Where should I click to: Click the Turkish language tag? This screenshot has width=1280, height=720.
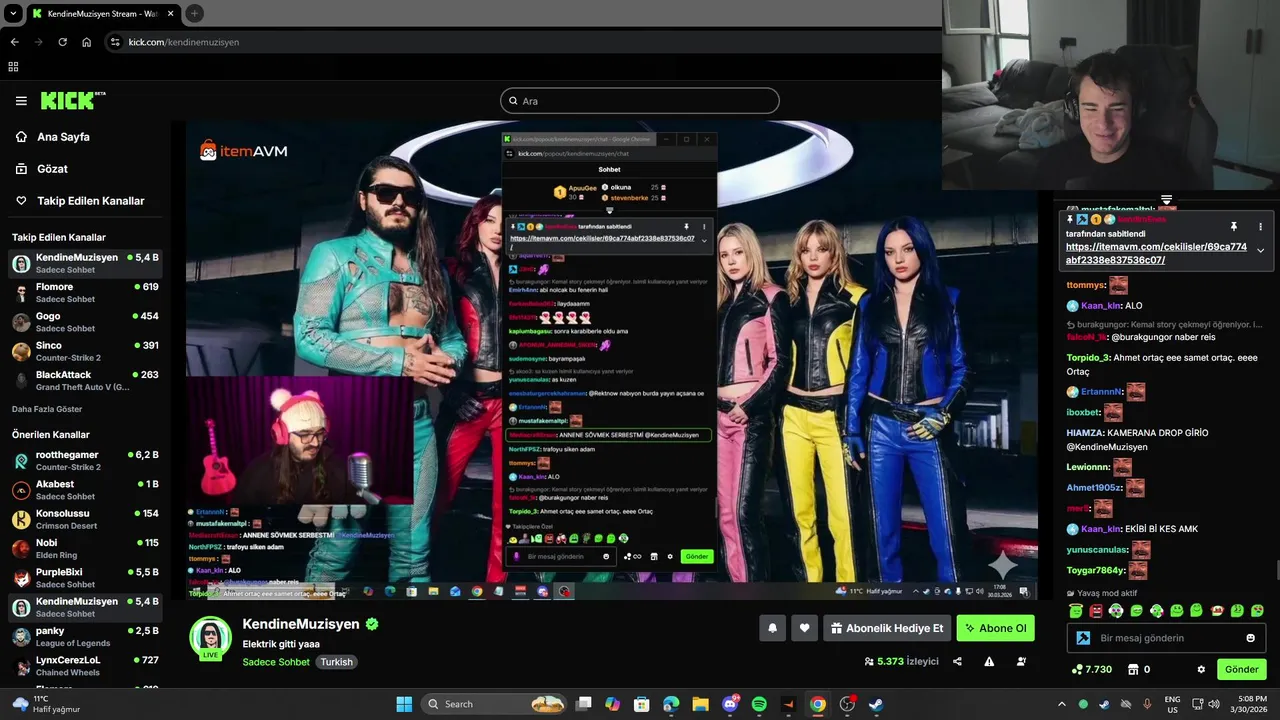(x=336, y=662)
